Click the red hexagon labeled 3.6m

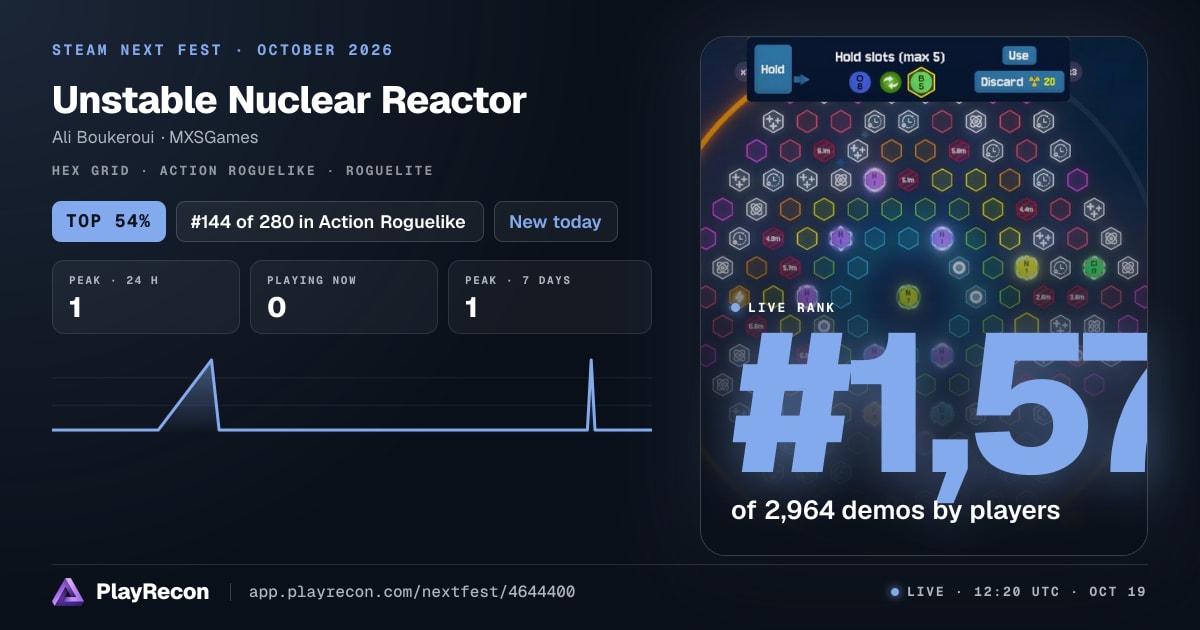pos(1077,297)
